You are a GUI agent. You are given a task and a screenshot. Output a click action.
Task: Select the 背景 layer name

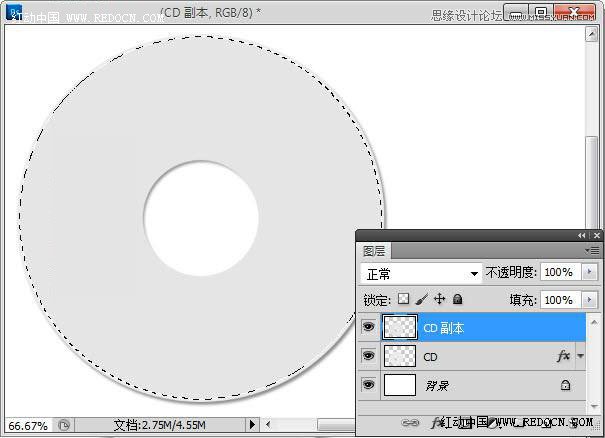point(436,385)
